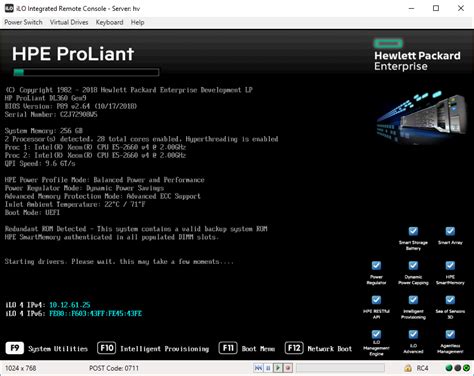The image size is (474, 376).
Task: Click the Smart Storage Battery checkmark
Action: point(413,231)
